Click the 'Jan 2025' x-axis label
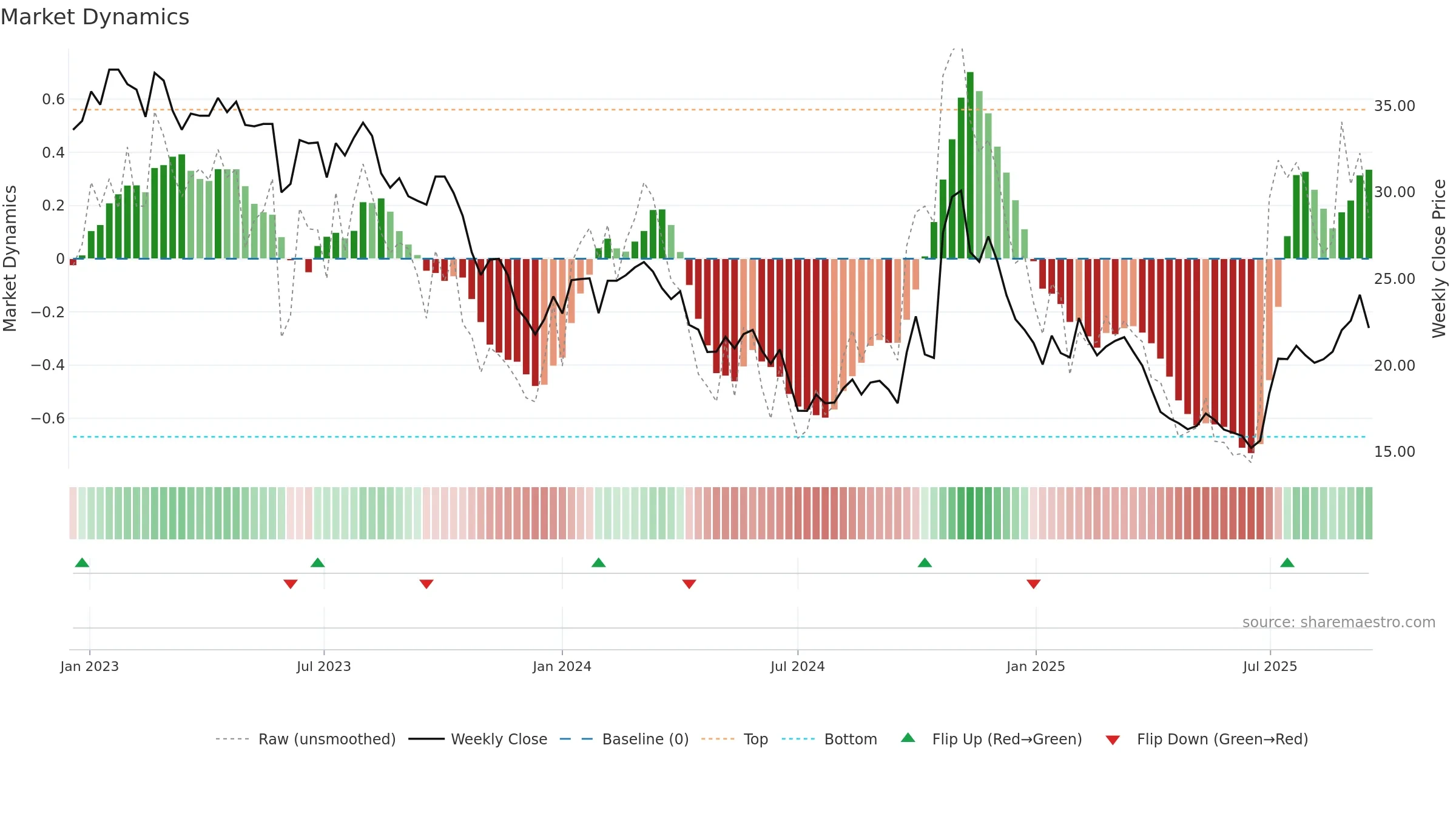The width and height of the screenshot is (1456, 819). [x=1036, y=667]
